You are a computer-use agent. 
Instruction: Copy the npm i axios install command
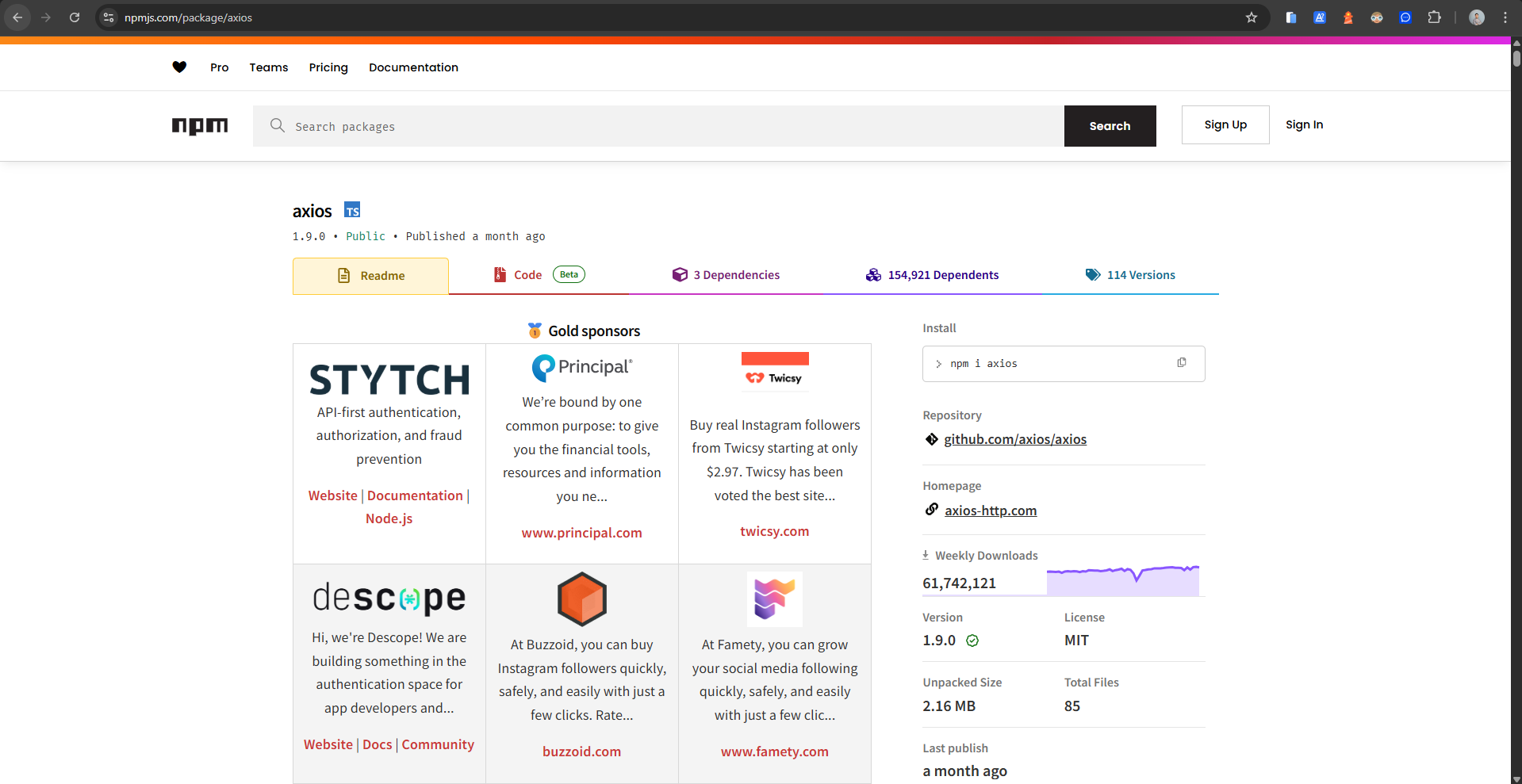coord(1182,363)
